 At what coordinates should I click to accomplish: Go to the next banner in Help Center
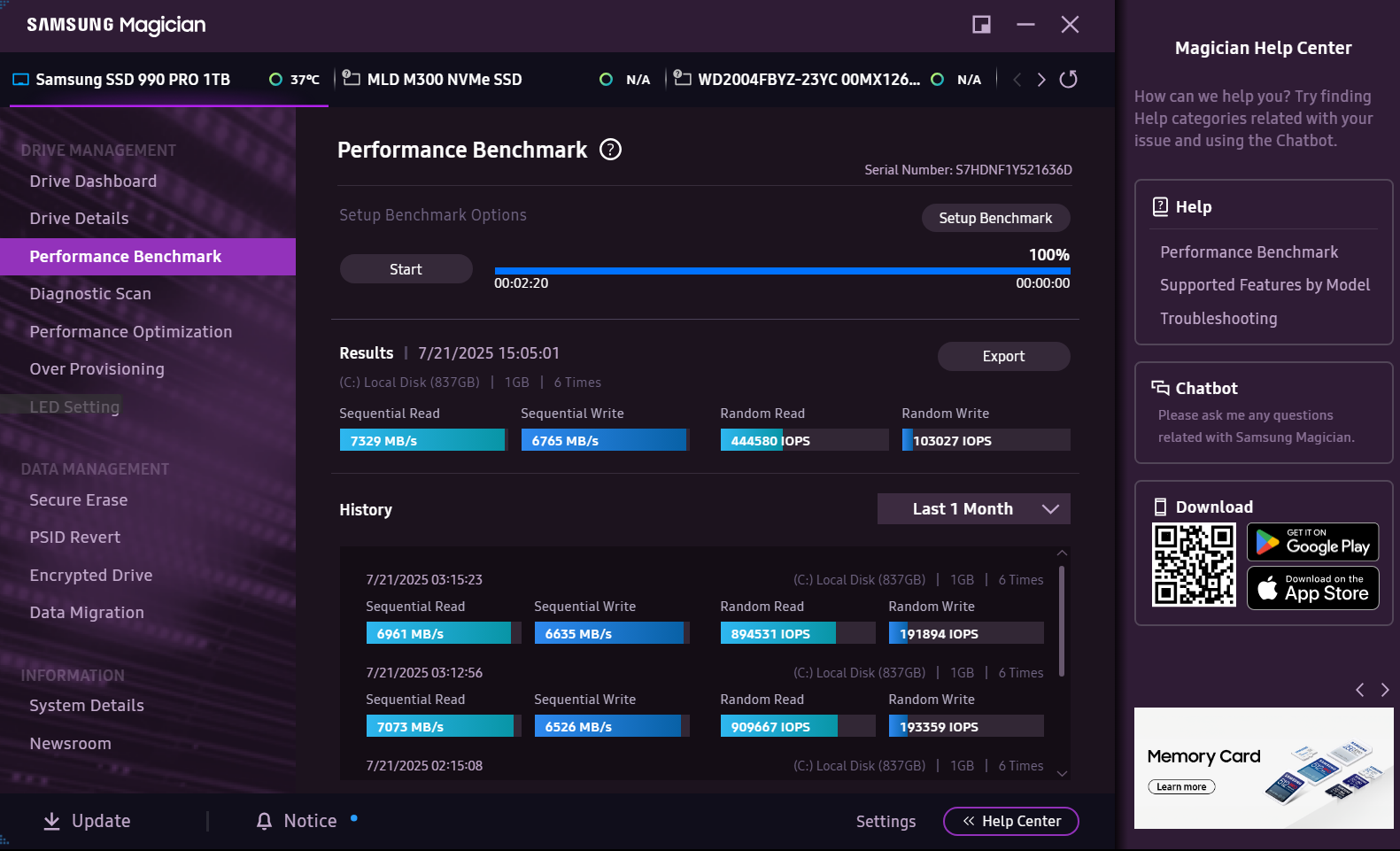[x=1385, y=690]
